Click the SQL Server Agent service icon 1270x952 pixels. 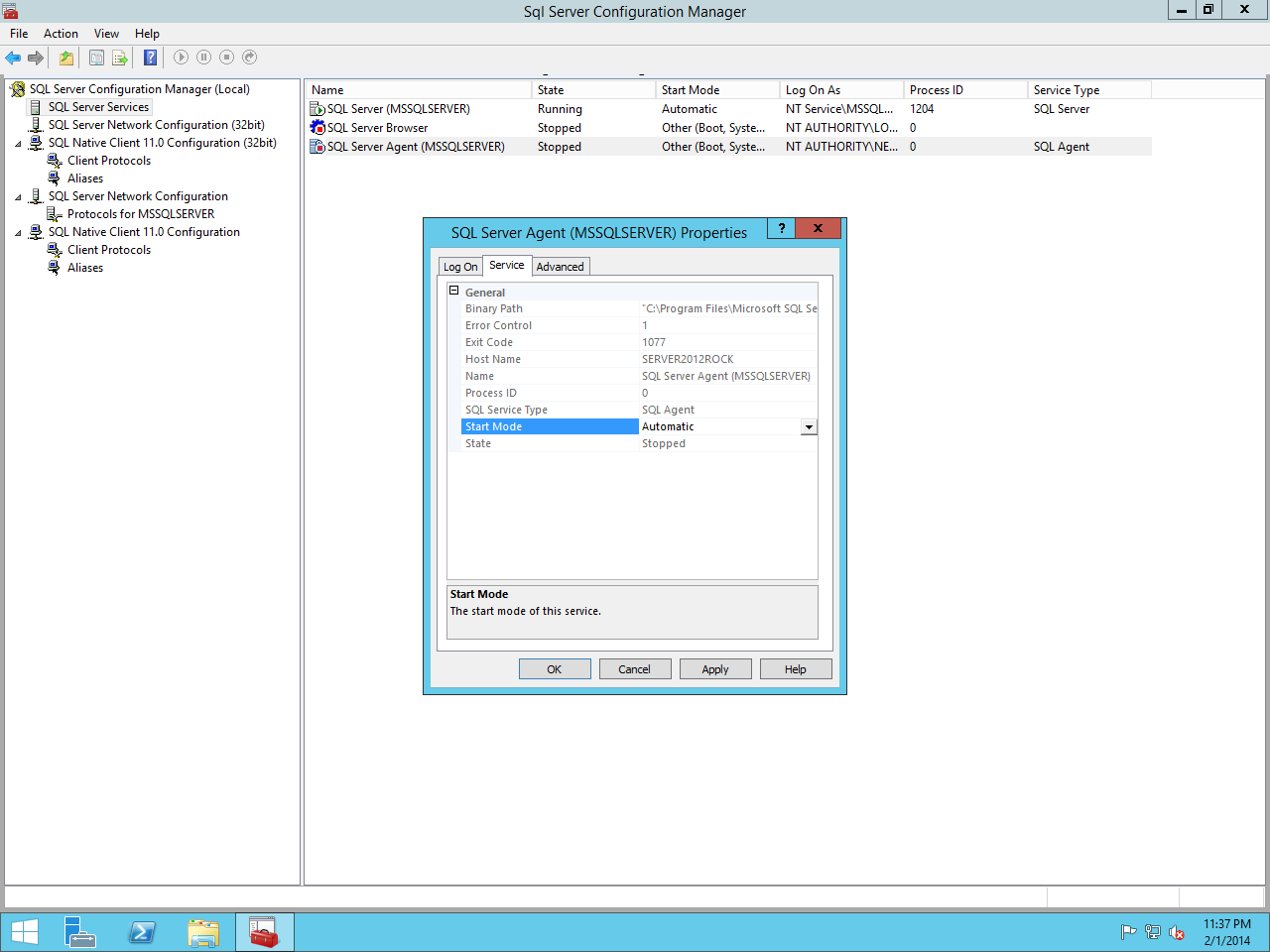[317, 147]
